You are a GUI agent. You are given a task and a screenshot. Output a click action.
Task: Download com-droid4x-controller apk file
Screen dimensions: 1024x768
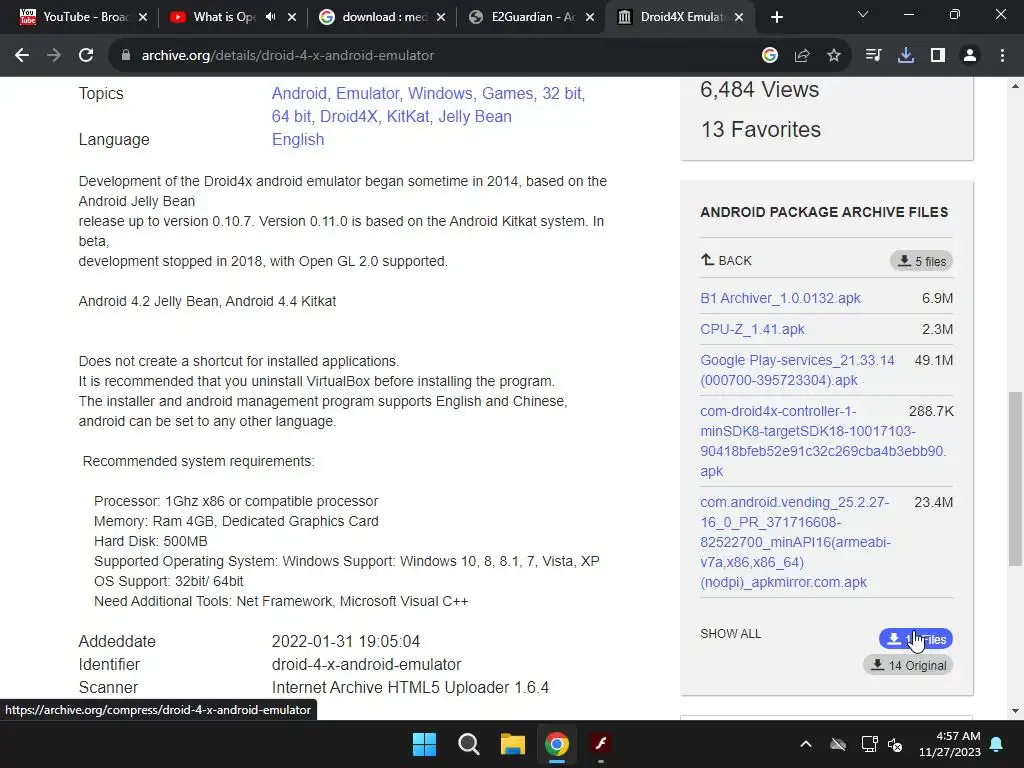click(x=823, y=441)
